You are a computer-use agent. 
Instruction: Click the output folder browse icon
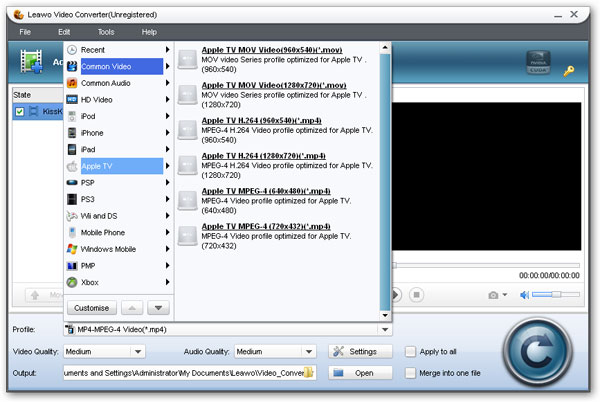pyautogui.click(x=308, y=373)
